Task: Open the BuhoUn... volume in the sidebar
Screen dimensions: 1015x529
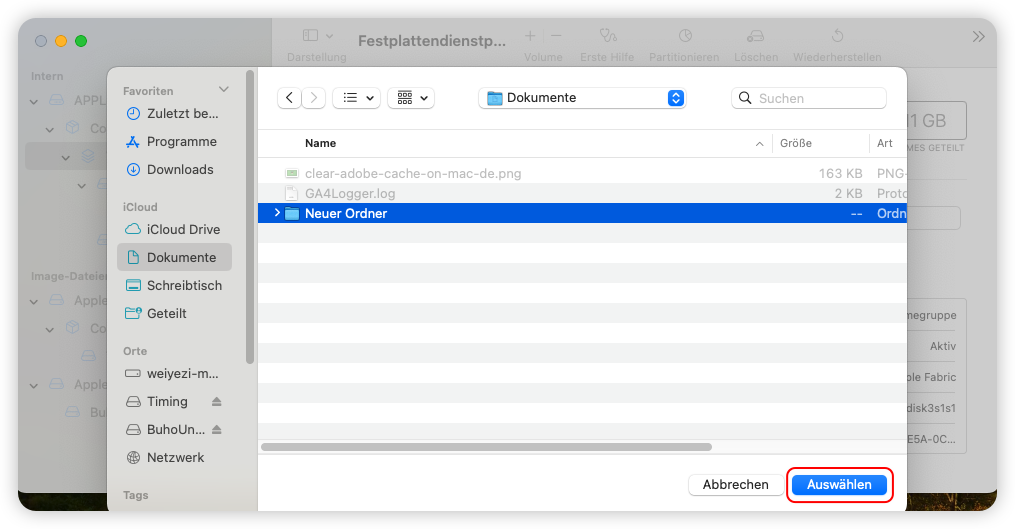Action: point(167,429)
